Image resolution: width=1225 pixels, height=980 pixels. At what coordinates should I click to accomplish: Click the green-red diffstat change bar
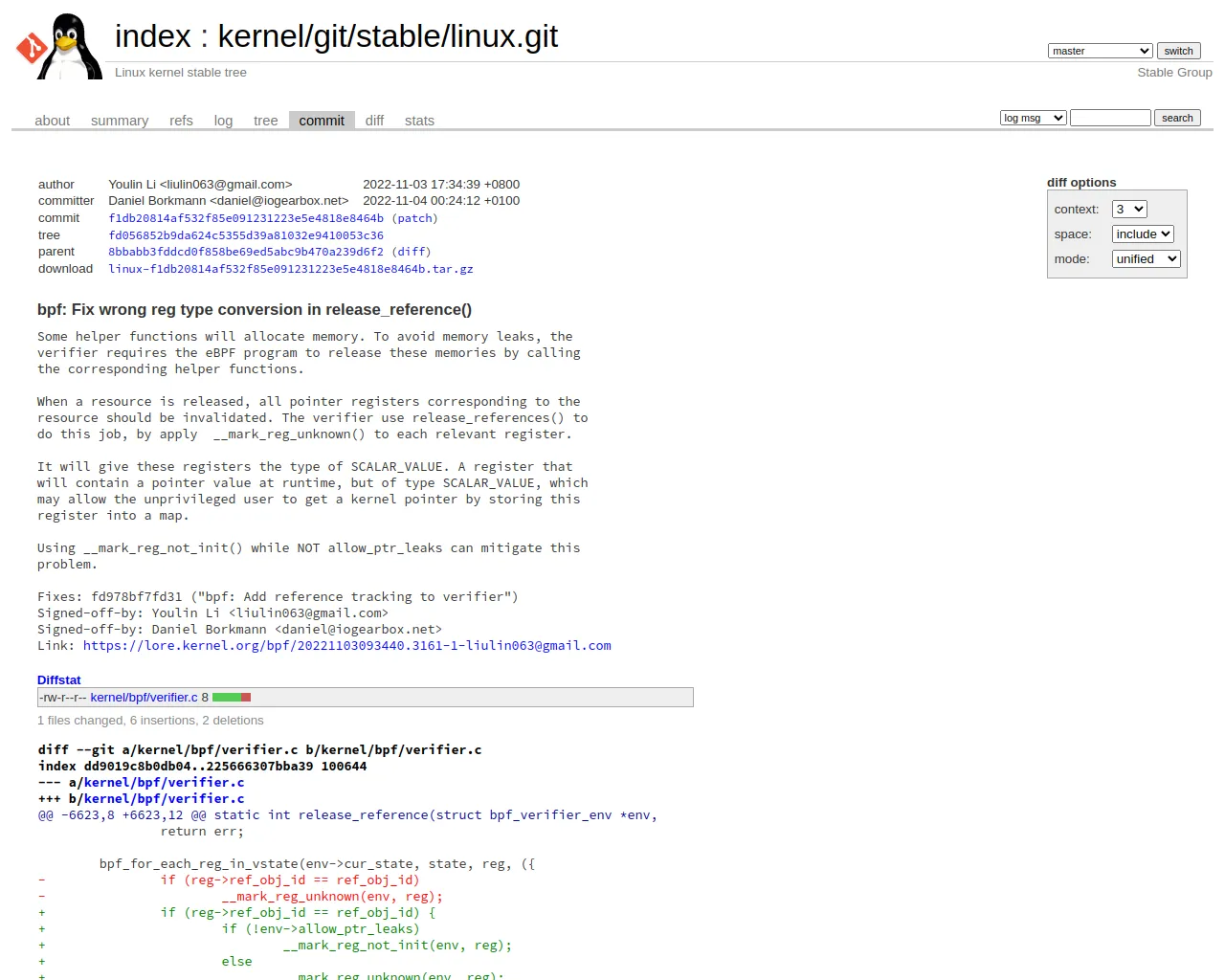click(232, 698)
